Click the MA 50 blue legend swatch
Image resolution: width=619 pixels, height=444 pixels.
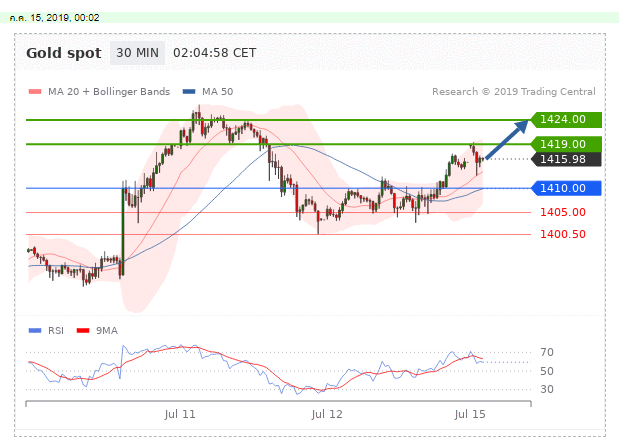[189, 92]
